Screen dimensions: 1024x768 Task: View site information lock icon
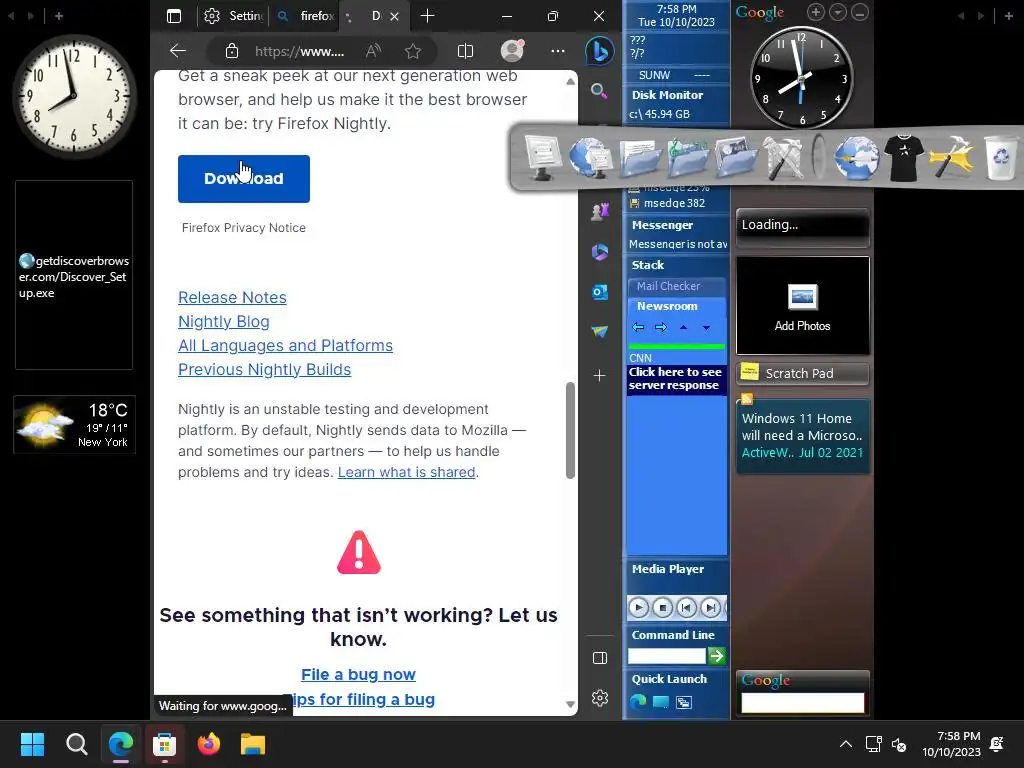click(x=232, y=51)
